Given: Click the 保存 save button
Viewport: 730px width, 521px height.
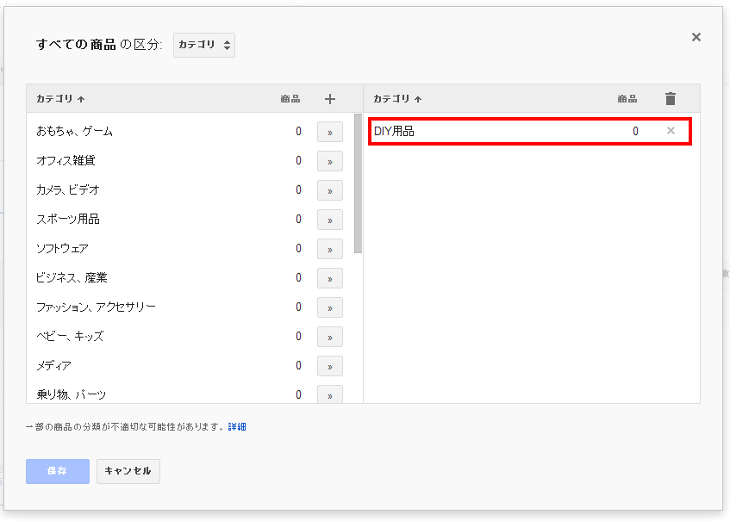Looking at the screenshot, I should point(58,471).
